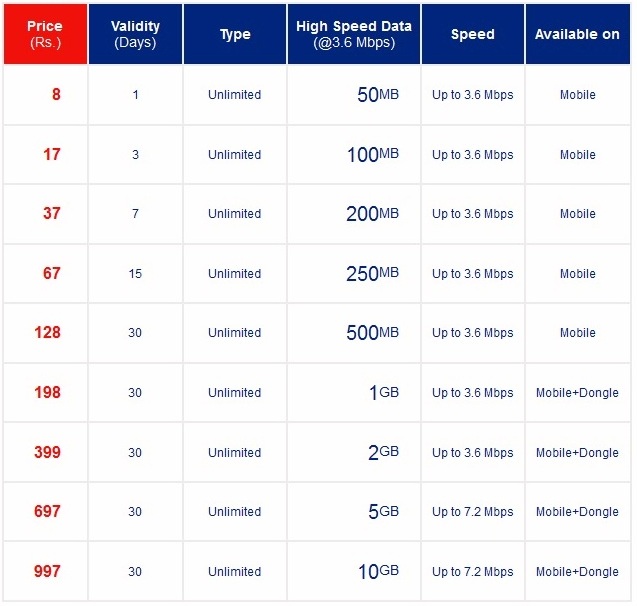Click the Type column header
Viewport: 637px width, 606px height.
click(235, 34)
